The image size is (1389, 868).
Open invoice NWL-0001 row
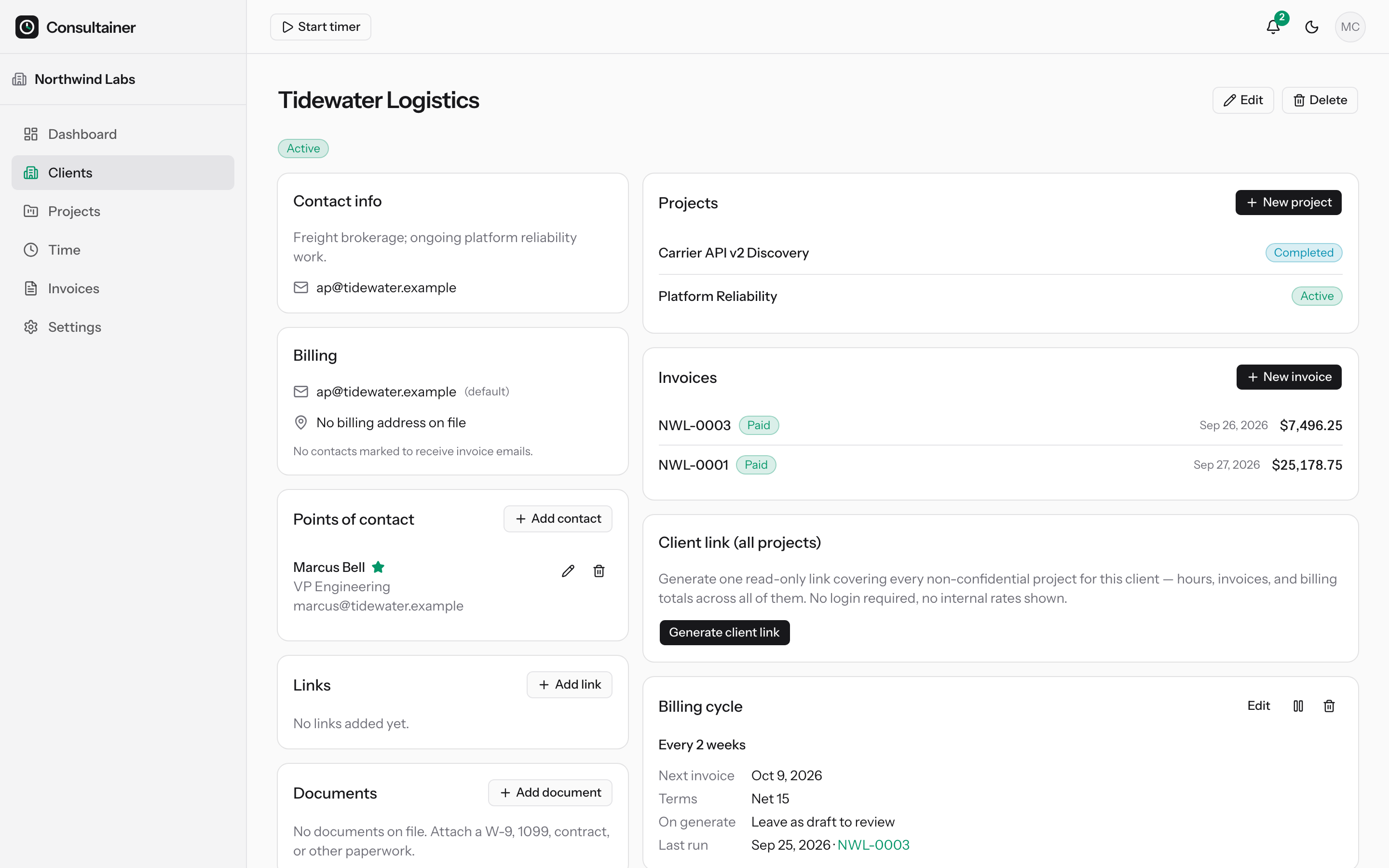coord(1000,465)
